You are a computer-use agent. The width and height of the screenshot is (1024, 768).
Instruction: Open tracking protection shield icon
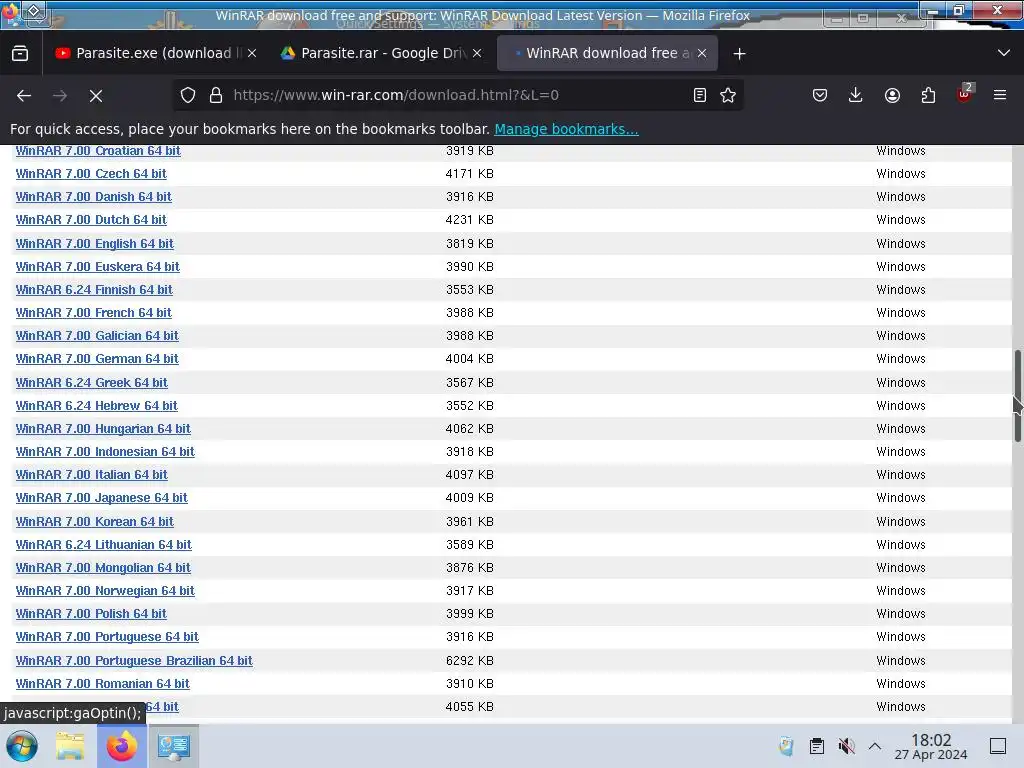coord(188,95)
